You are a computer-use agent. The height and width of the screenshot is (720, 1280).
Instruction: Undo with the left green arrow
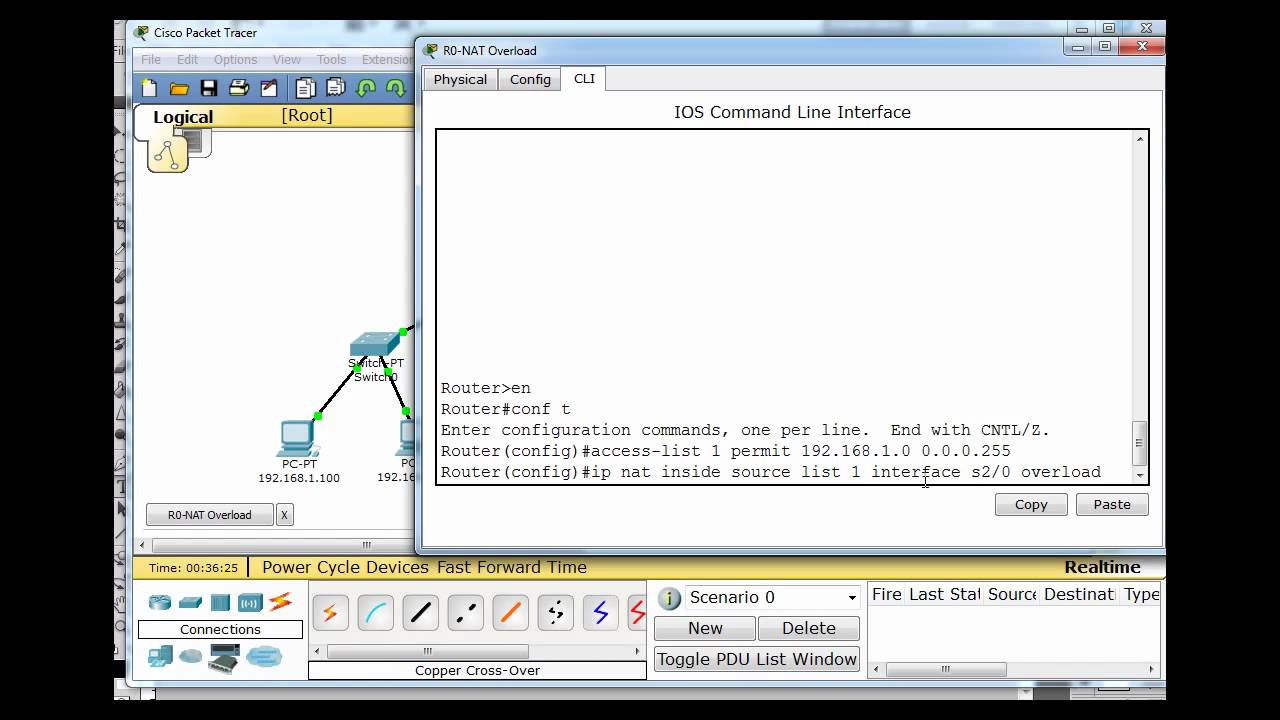[366, 88]
